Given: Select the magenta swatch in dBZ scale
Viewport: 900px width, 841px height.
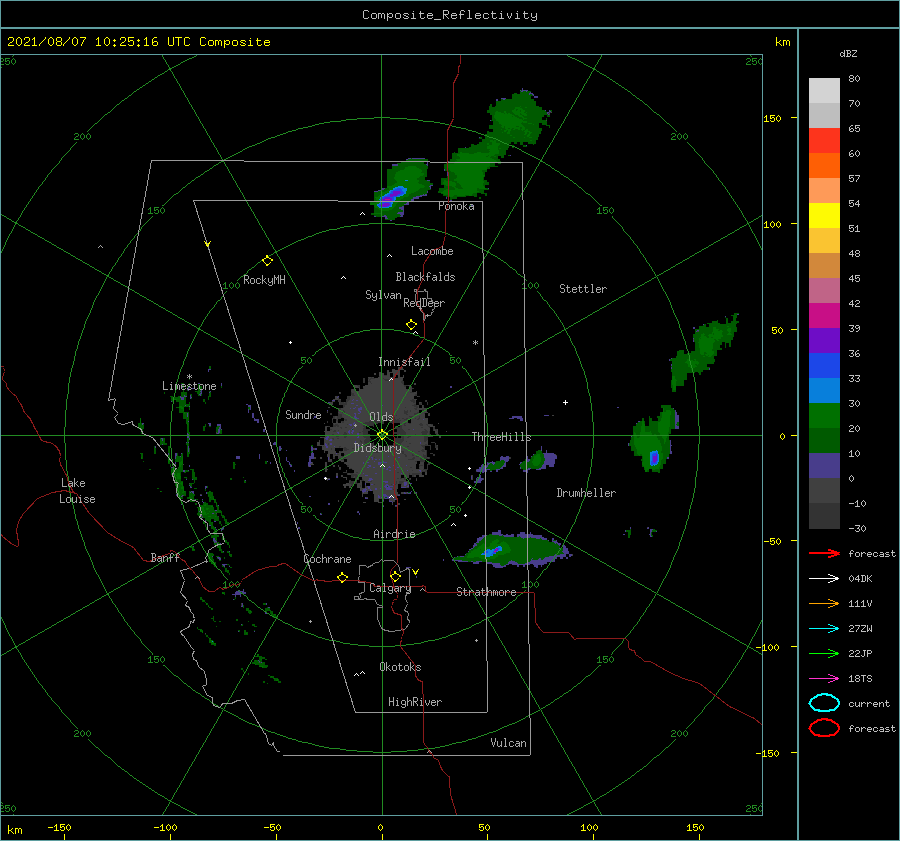Looking at the screenshot, I should pos(824,315).
